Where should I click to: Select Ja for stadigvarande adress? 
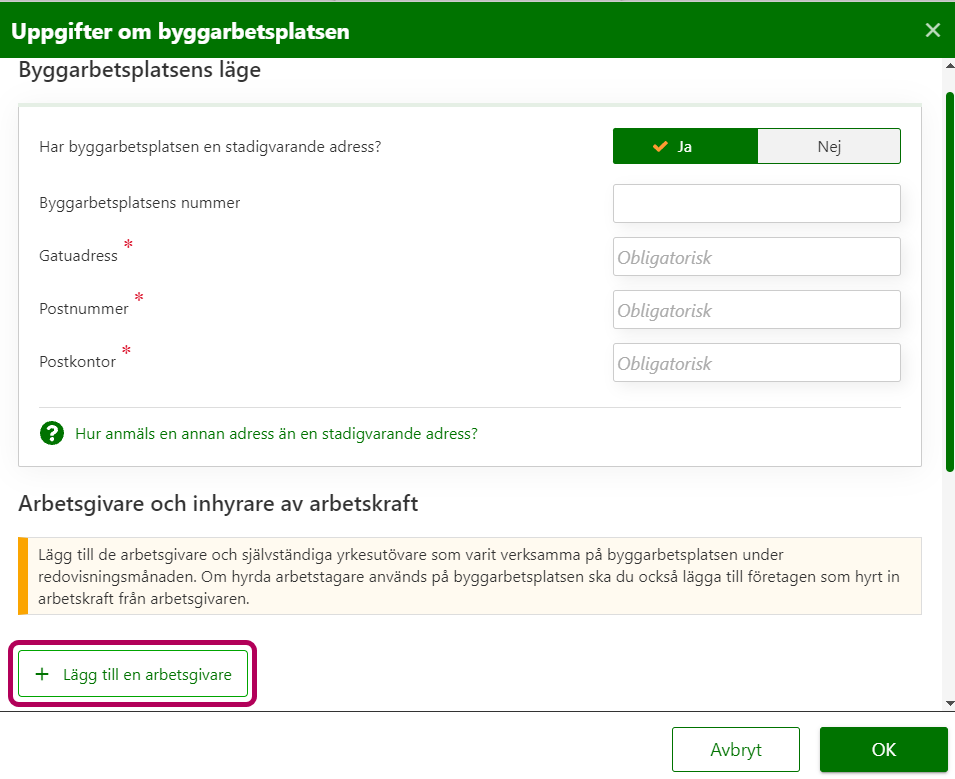685,146
